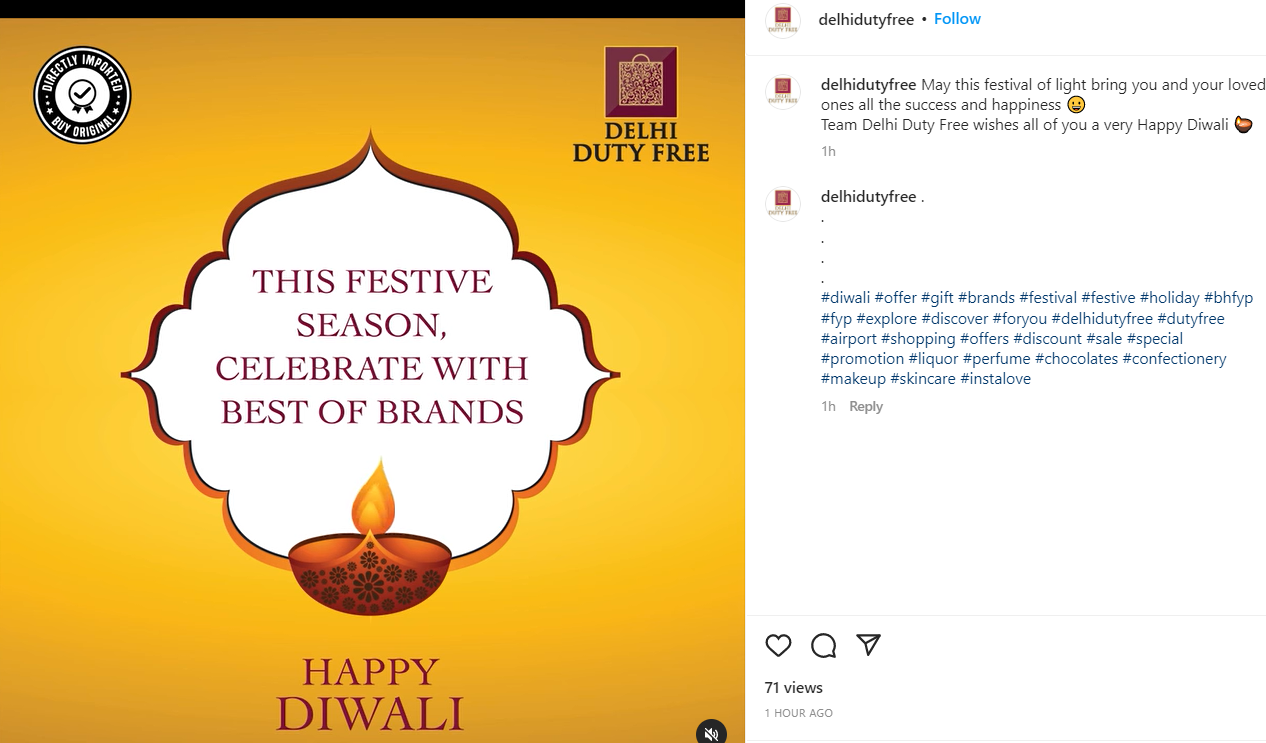Open the #dutyfree hashtag link
1266x743 pixels.
pos(1190,318)
